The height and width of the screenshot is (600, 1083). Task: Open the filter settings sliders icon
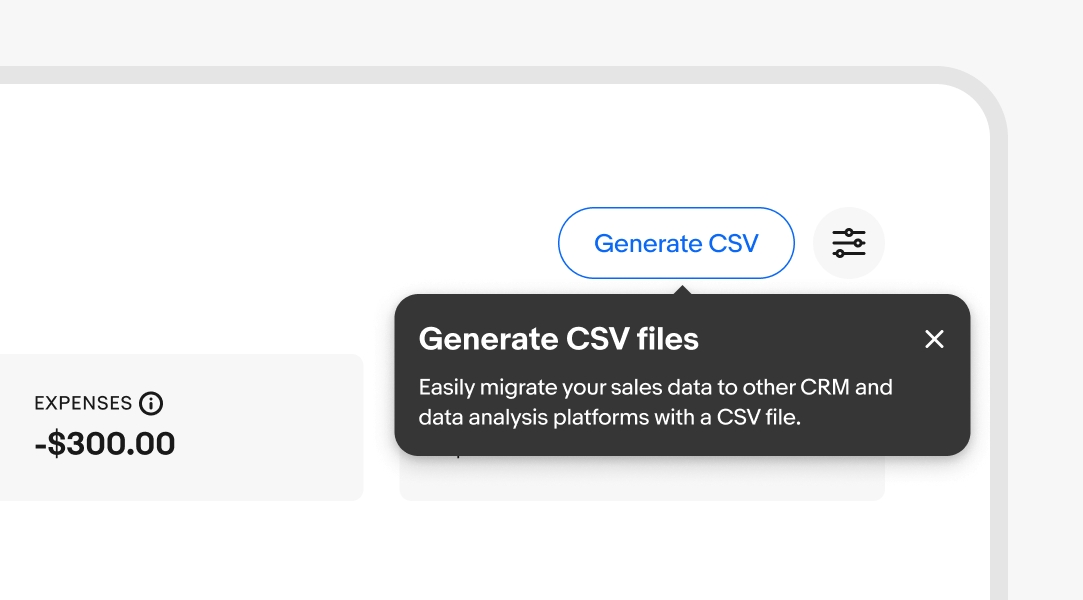(849, 243)
